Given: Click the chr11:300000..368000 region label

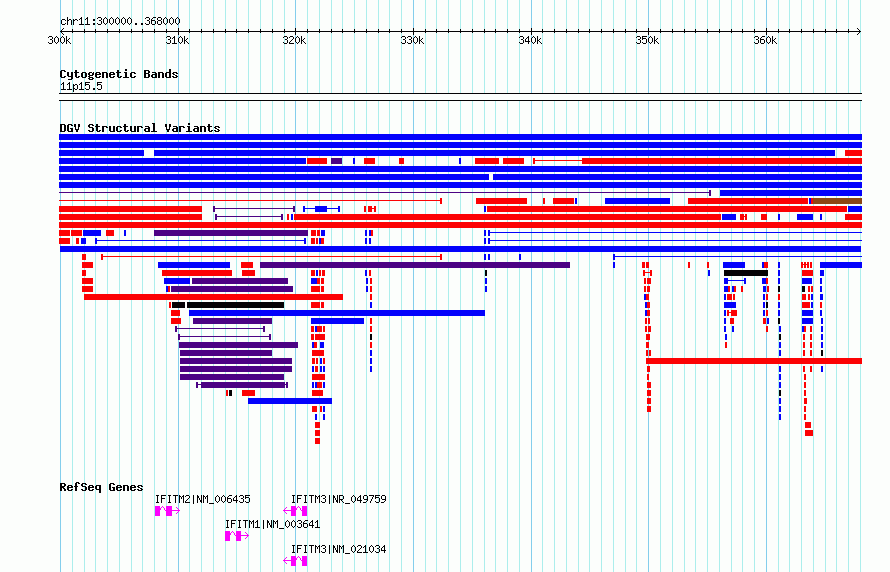Looking at the screenshot, I should (x=120, y=22).
